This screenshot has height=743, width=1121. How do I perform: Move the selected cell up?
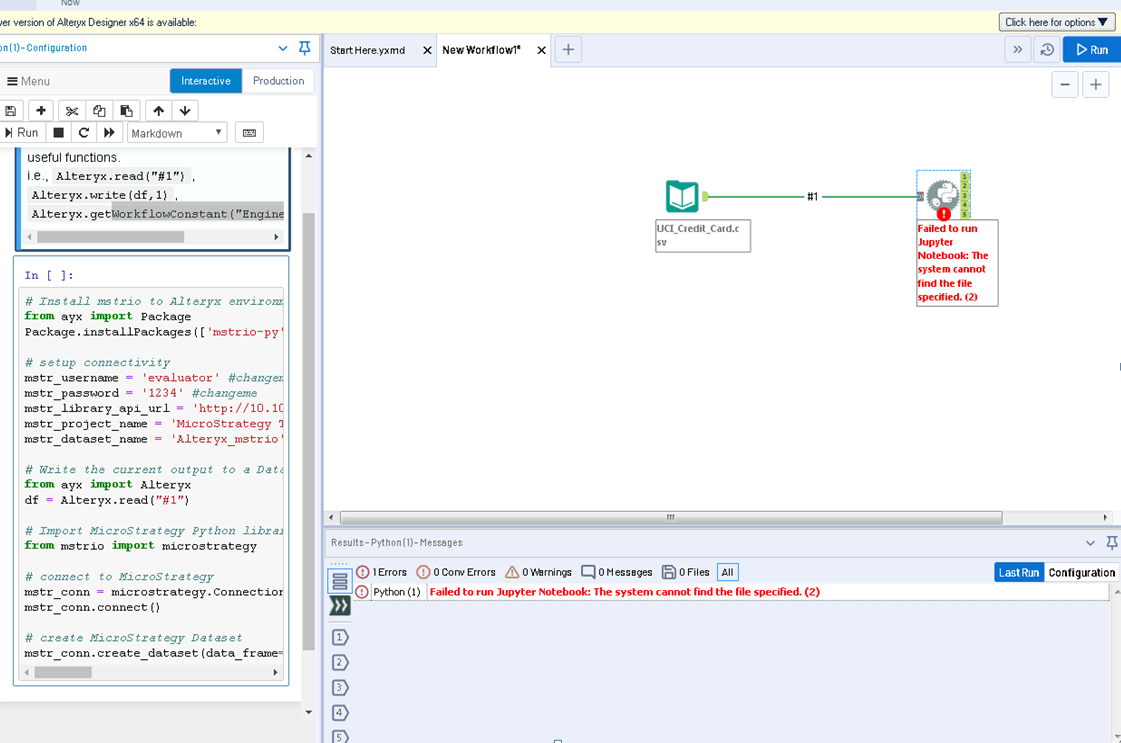157,110
